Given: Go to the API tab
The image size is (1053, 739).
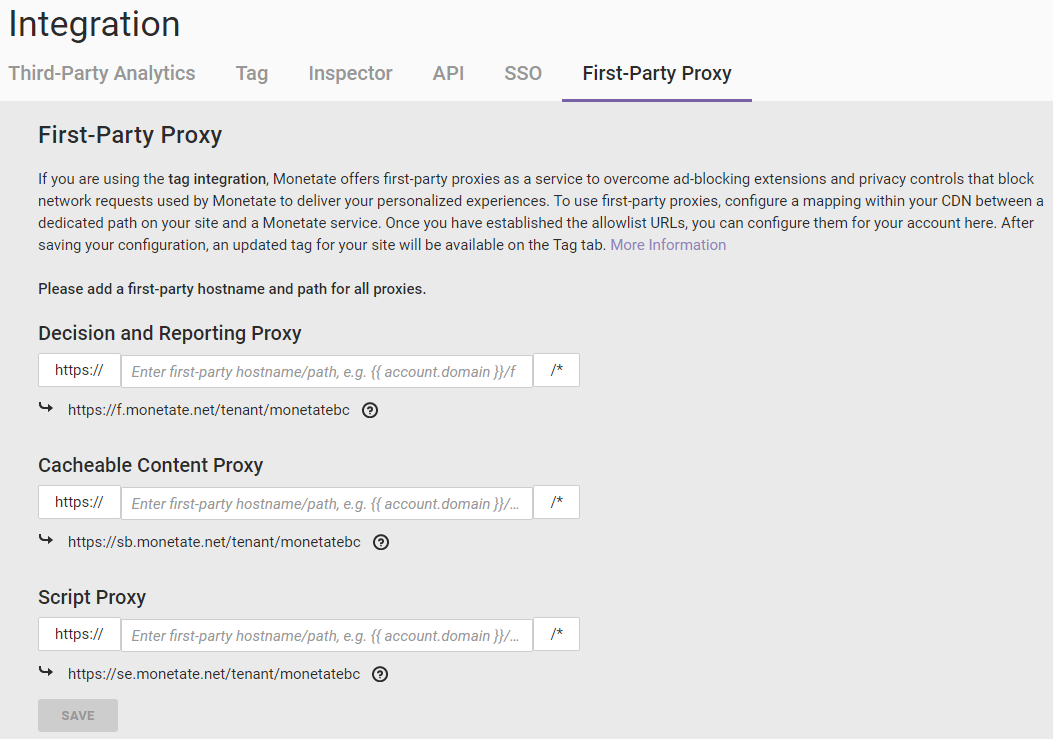Looking at the screenshot, I should [448, 73].
